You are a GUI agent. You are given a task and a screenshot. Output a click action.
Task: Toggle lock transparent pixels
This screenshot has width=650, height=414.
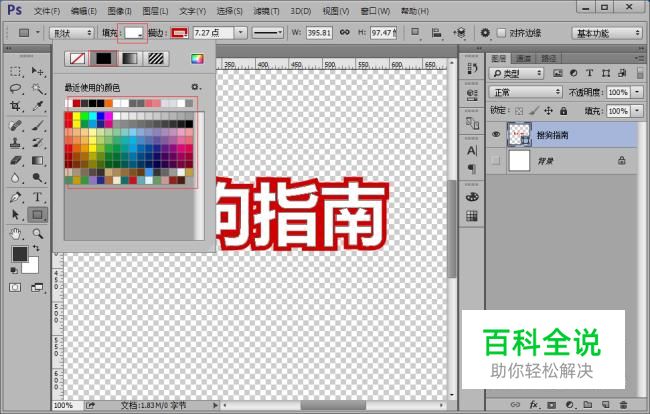coord(519,111)
